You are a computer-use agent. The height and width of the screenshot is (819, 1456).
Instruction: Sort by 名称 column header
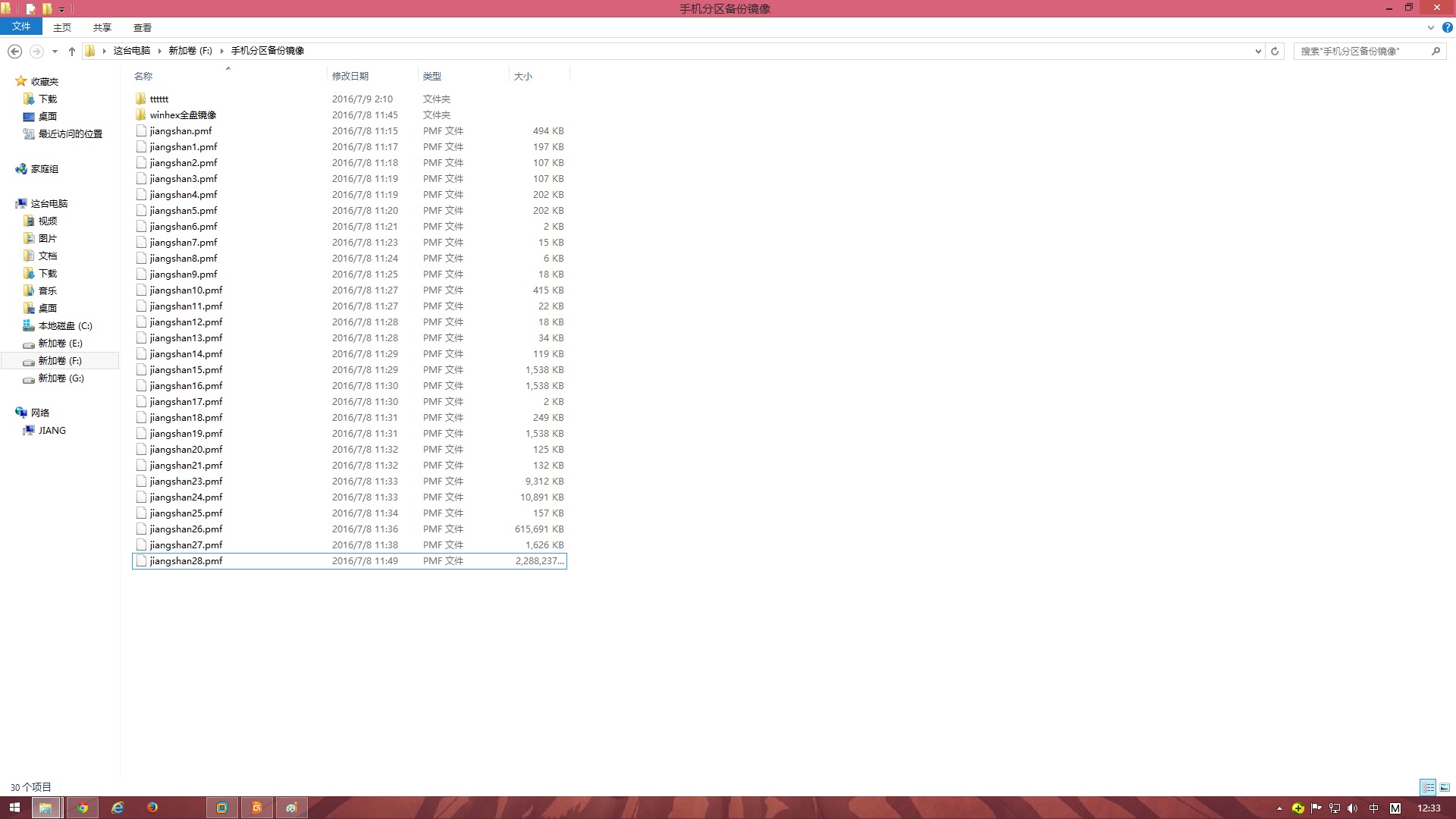143,76
